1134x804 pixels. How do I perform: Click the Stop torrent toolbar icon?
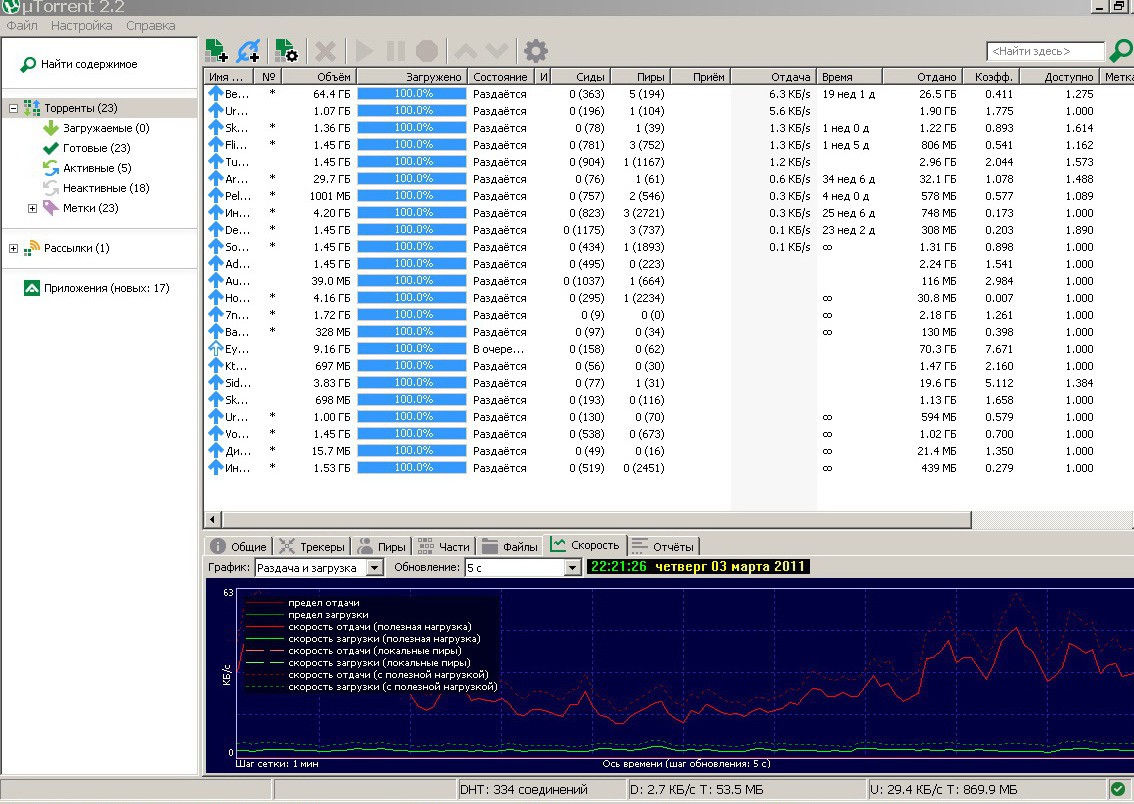point(427,51)
